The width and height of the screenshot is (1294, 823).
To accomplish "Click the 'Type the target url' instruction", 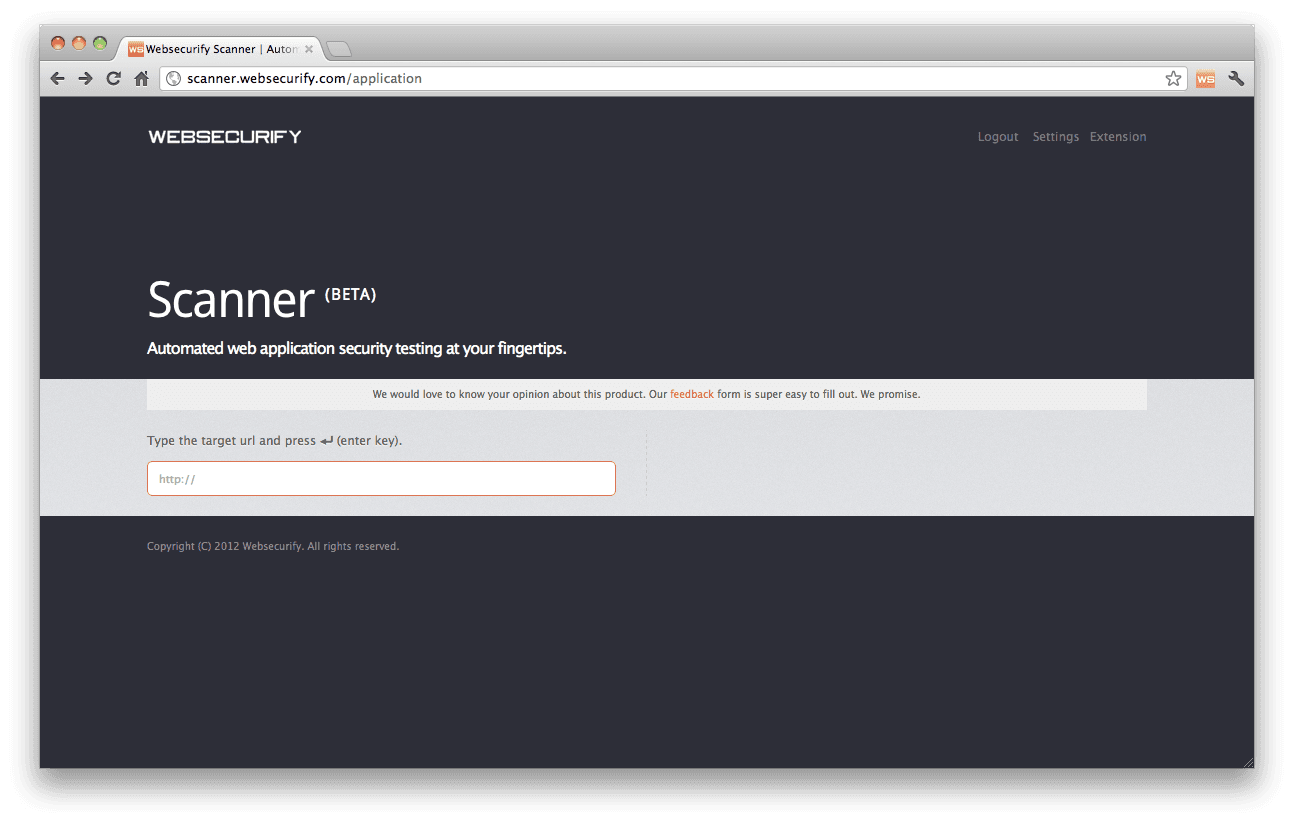I will click(274, 440).
